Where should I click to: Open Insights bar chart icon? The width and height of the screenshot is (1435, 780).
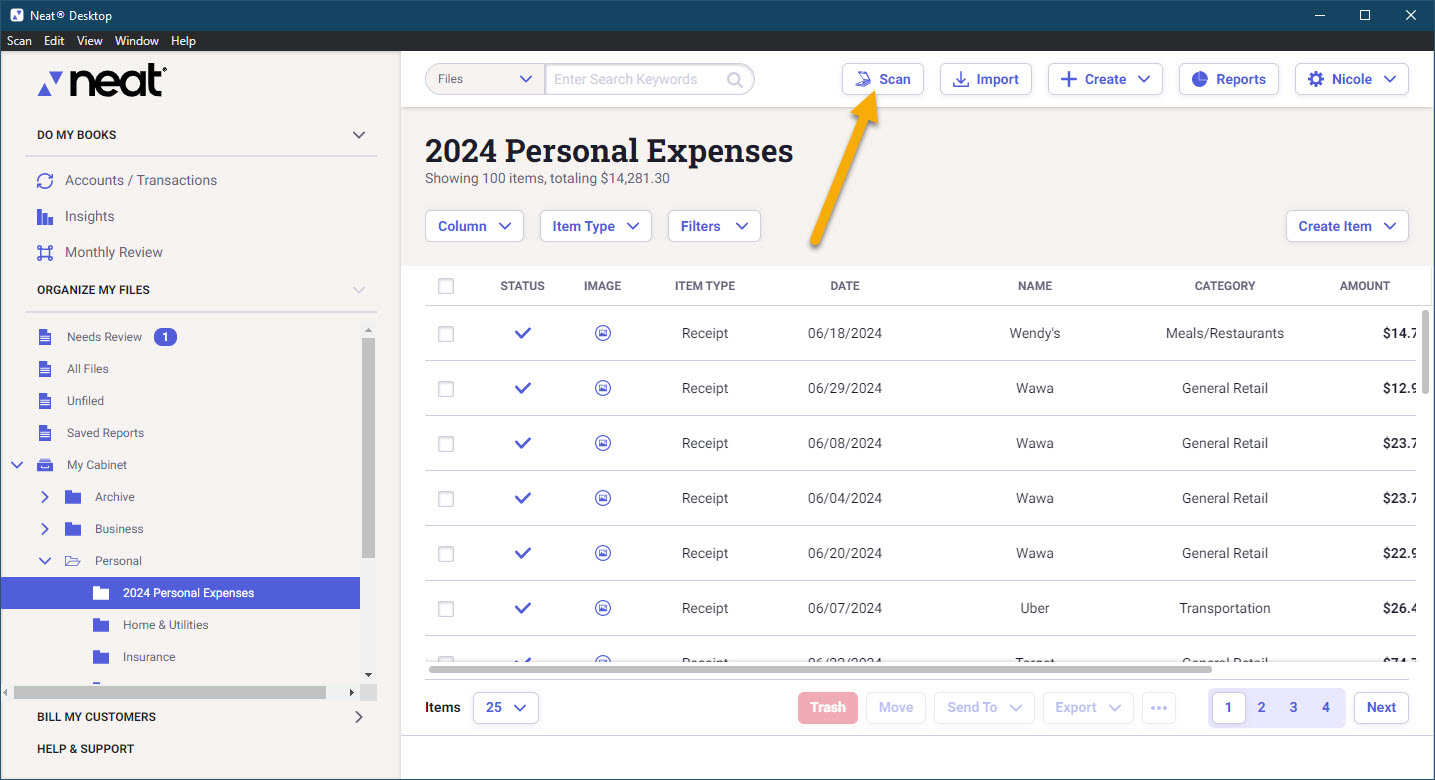point(44,217)
